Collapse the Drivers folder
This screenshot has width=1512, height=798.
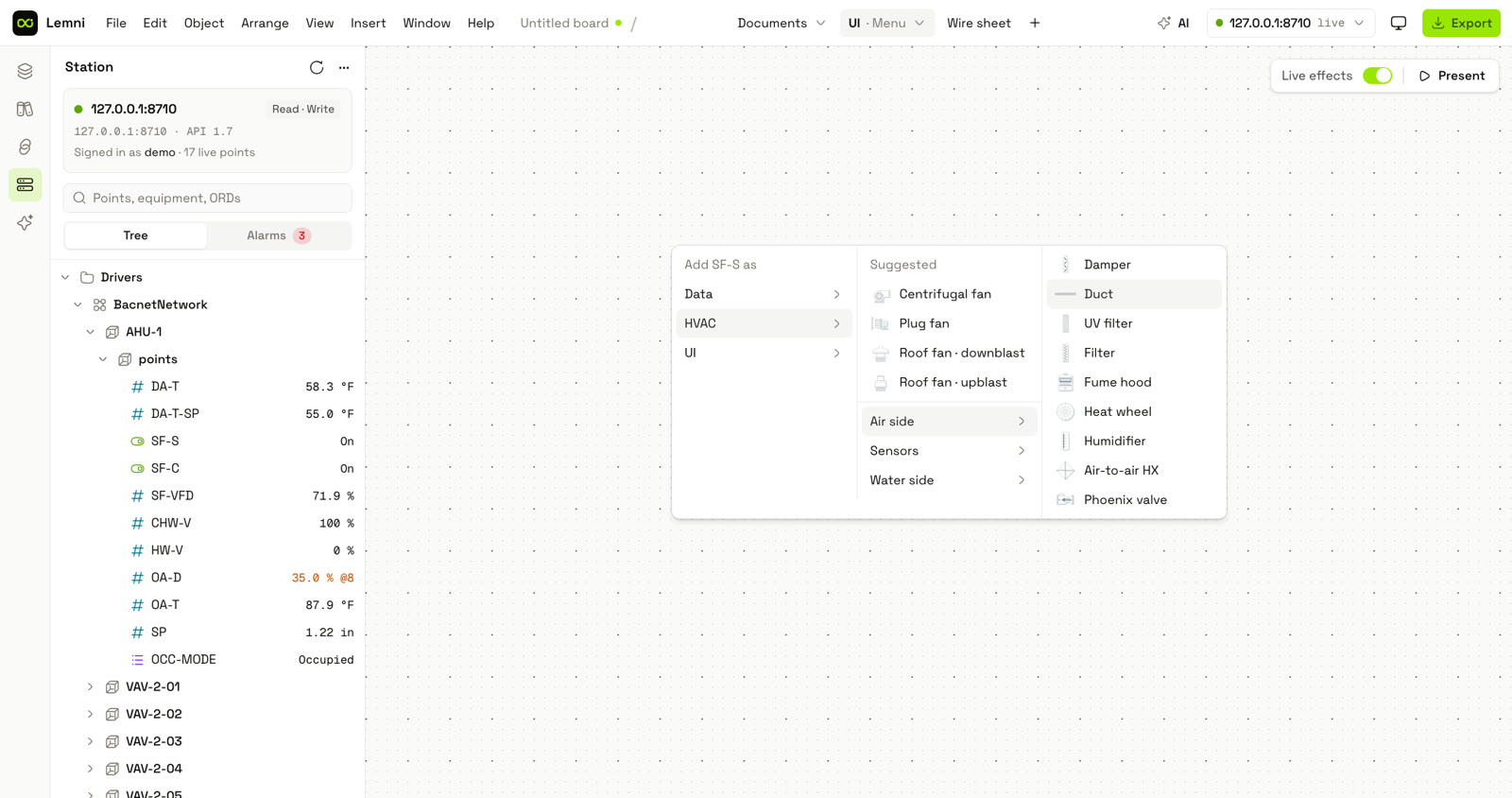click(65, 277)
